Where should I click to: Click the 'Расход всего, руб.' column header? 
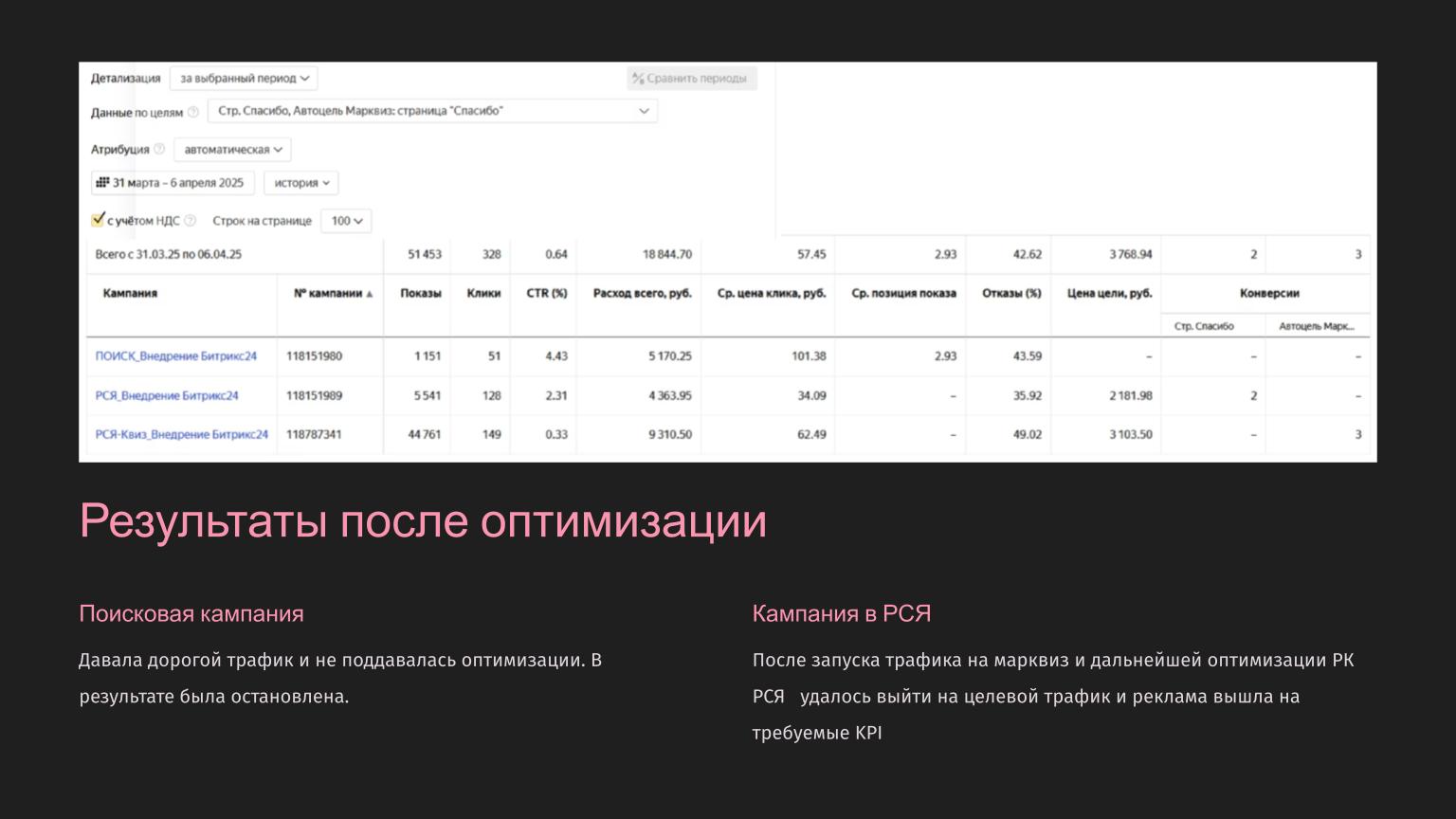[643, 294]
